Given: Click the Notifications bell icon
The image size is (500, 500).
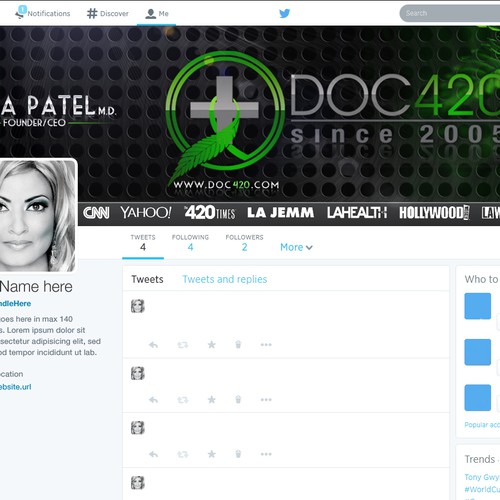Looking at the screenshot, I should coord(20,13).
